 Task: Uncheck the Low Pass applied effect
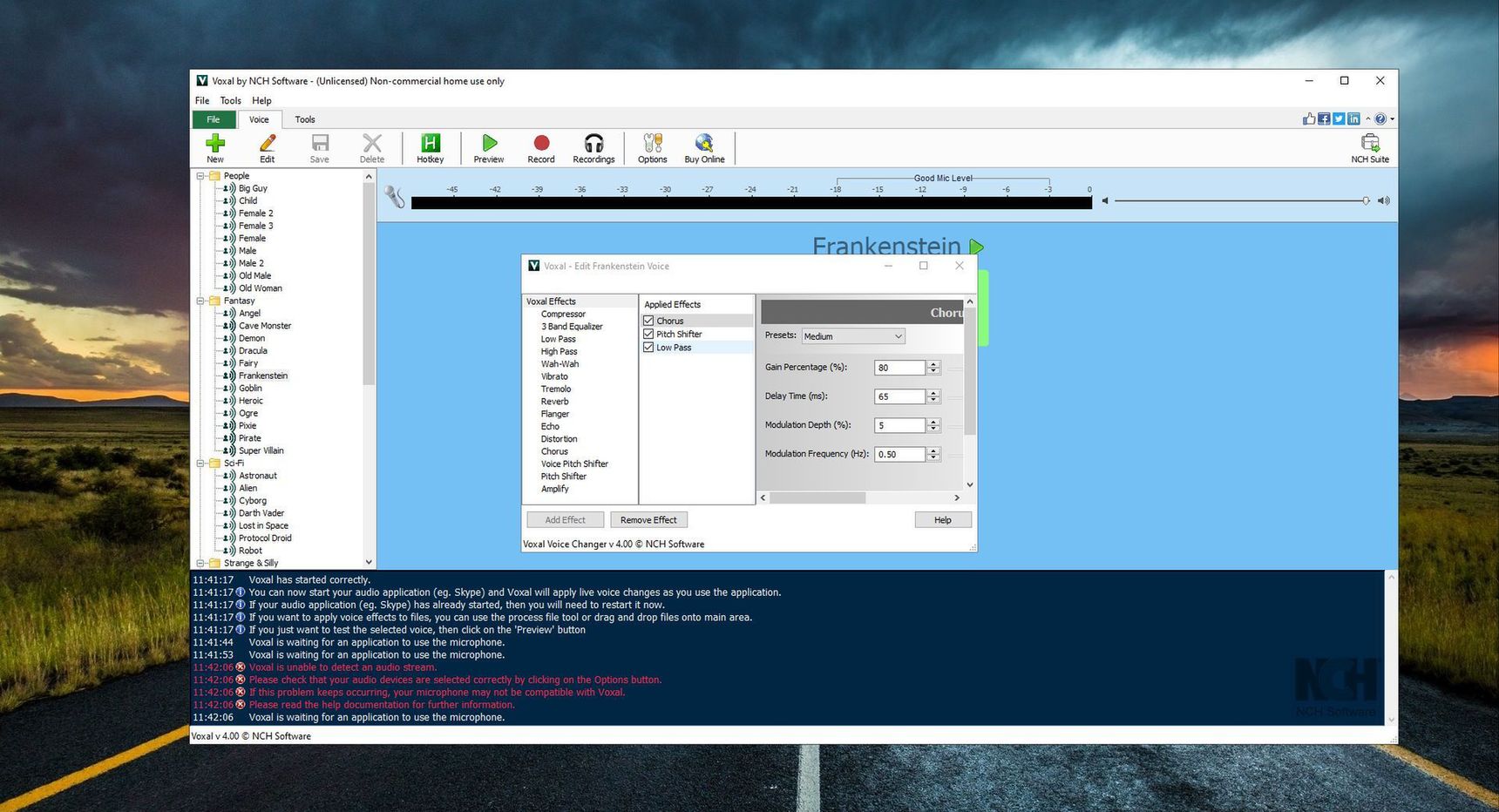[x=648, y=347]
